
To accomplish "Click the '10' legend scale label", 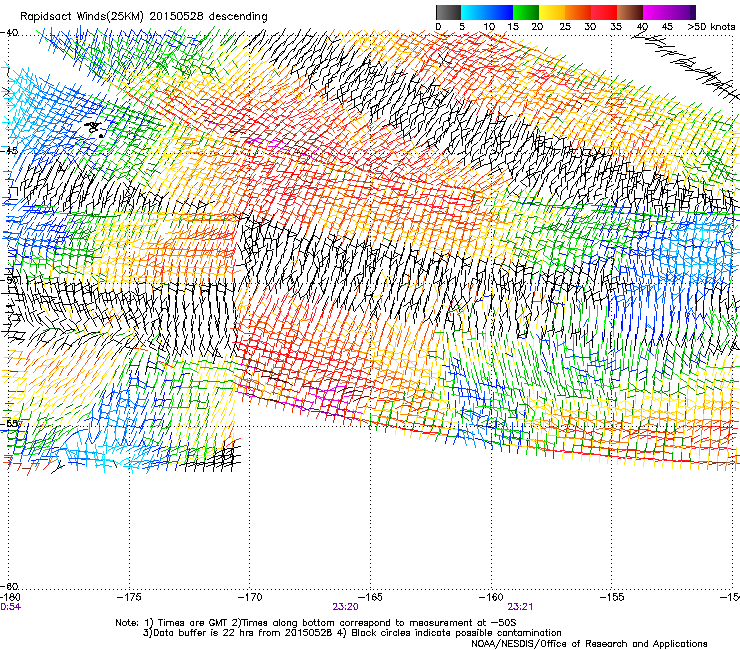I will (x=489, y=27).
